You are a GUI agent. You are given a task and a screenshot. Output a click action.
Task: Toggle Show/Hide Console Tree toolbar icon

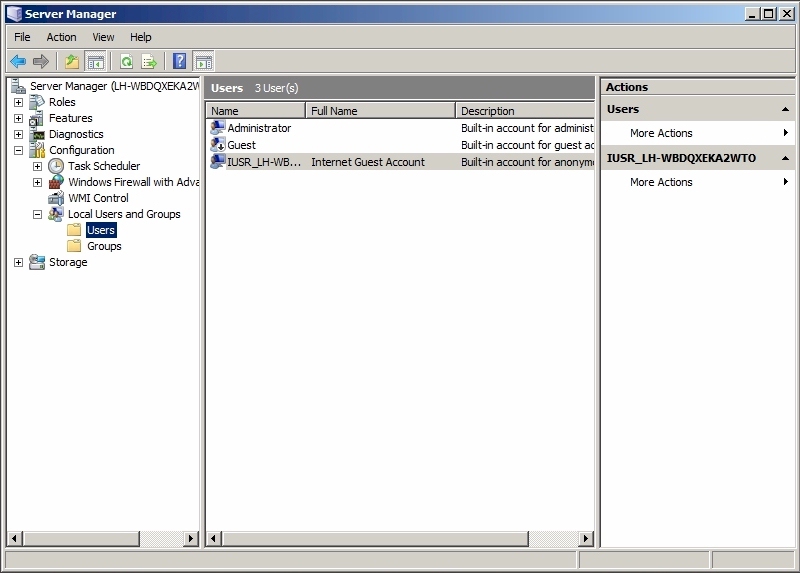pyautogui.click(x=95, y=62)
